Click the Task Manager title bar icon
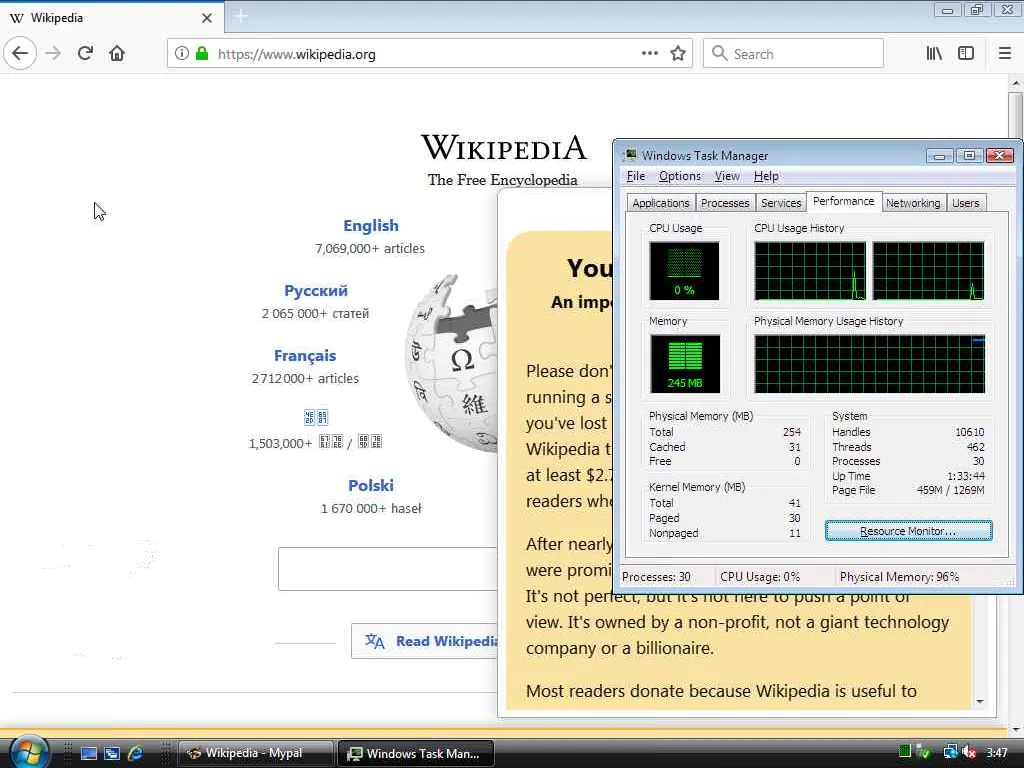1024x768 pixels. (x=630, y=155)
